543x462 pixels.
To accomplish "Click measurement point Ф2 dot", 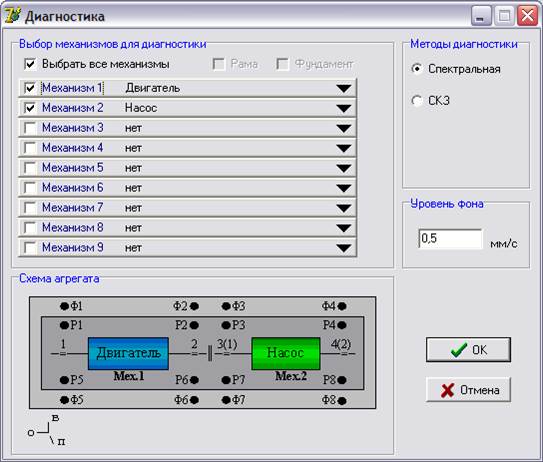I will [x=194, y=306].
